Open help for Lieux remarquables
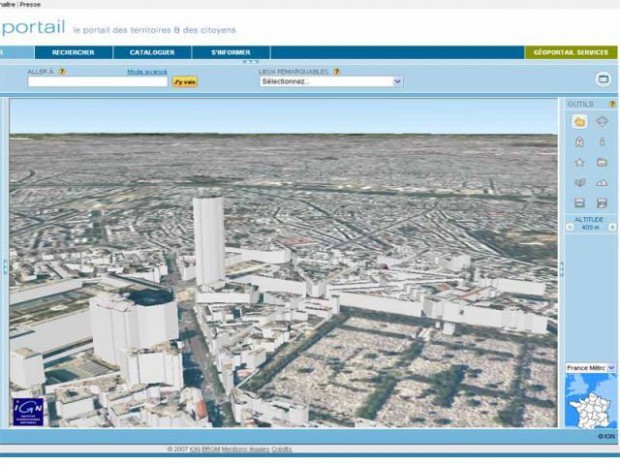This screenshot has height=465, width=620. click(x=336, y=72)
